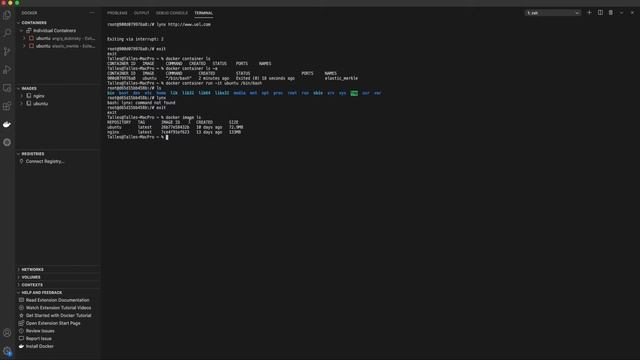Expand the Networks section
Image resolution: width=640 pixels, height=360 pixels.
tap(19, 269)
